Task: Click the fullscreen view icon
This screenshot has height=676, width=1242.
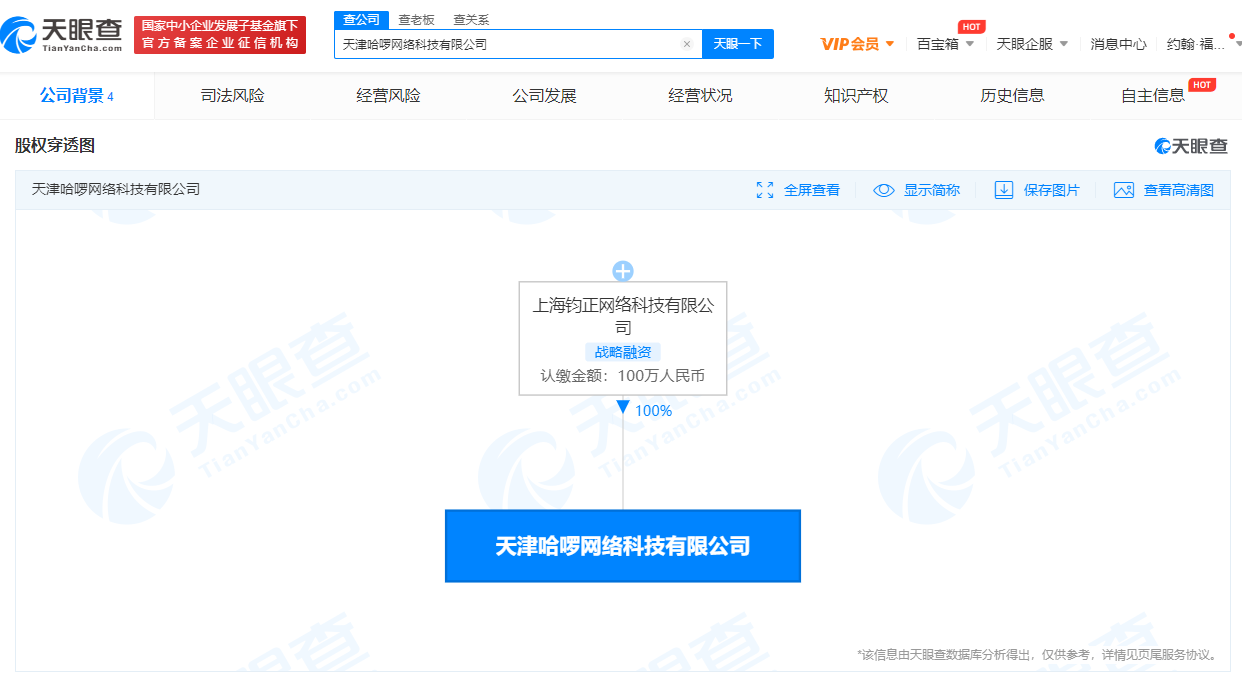Action: [x=765, y=190]
